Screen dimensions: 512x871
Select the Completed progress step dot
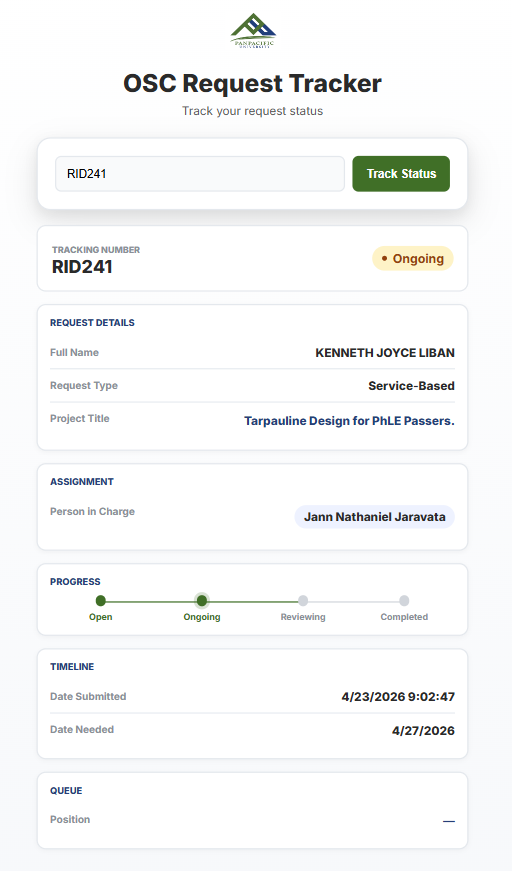404,600
